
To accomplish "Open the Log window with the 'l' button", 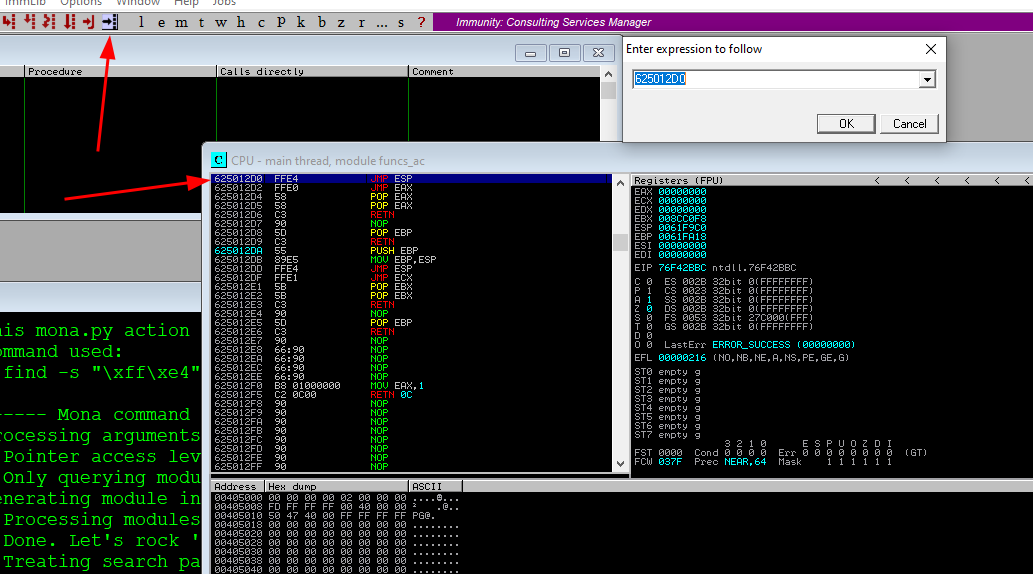I will (141, 22).
